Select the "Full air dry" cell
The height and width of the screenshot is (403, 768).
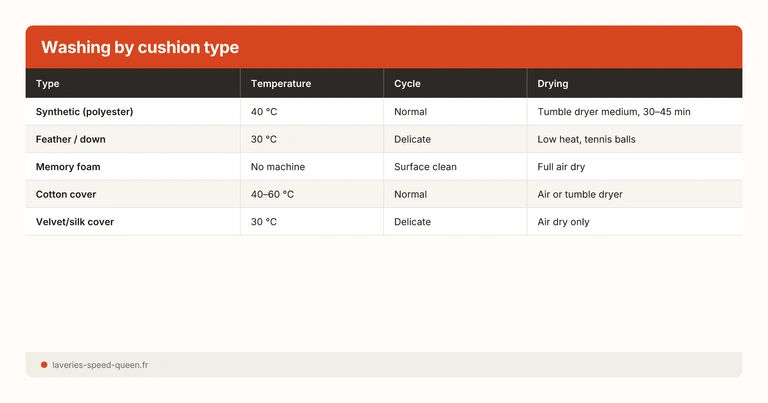pyautogui.click(x=561, y=167)
